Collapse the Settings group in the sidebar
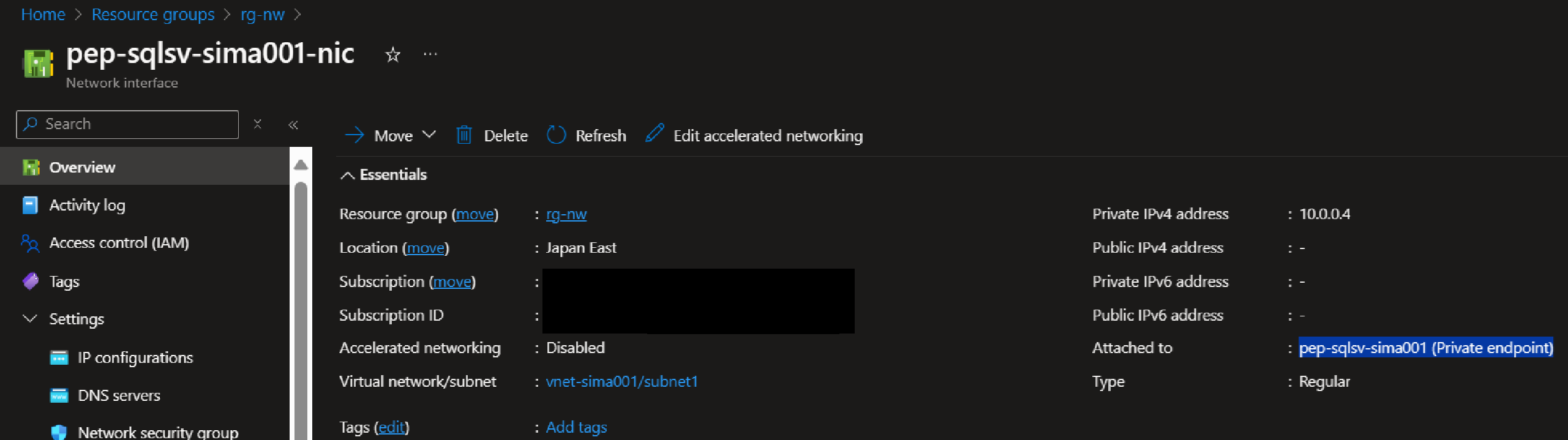 pos(29,319)
